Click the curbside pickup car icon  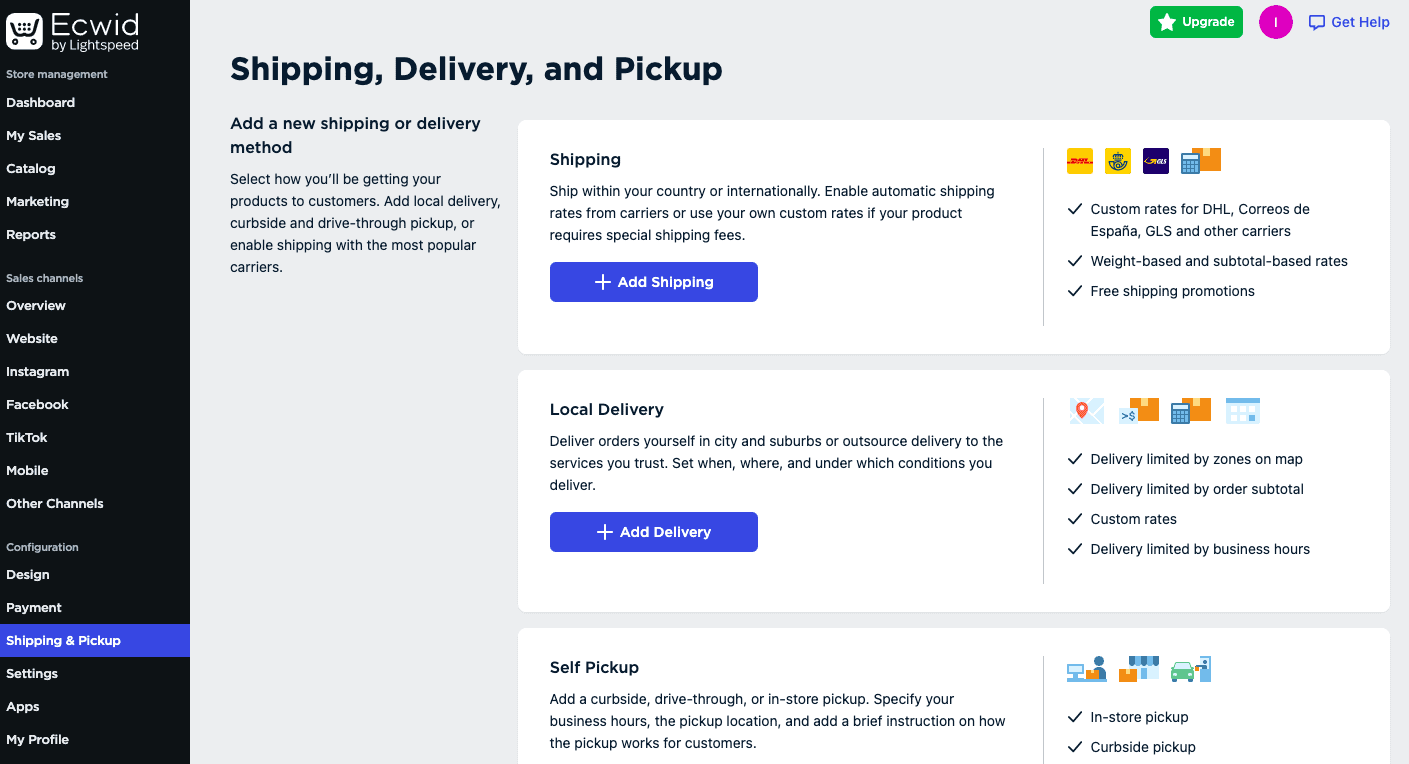tap(1191, 669)
